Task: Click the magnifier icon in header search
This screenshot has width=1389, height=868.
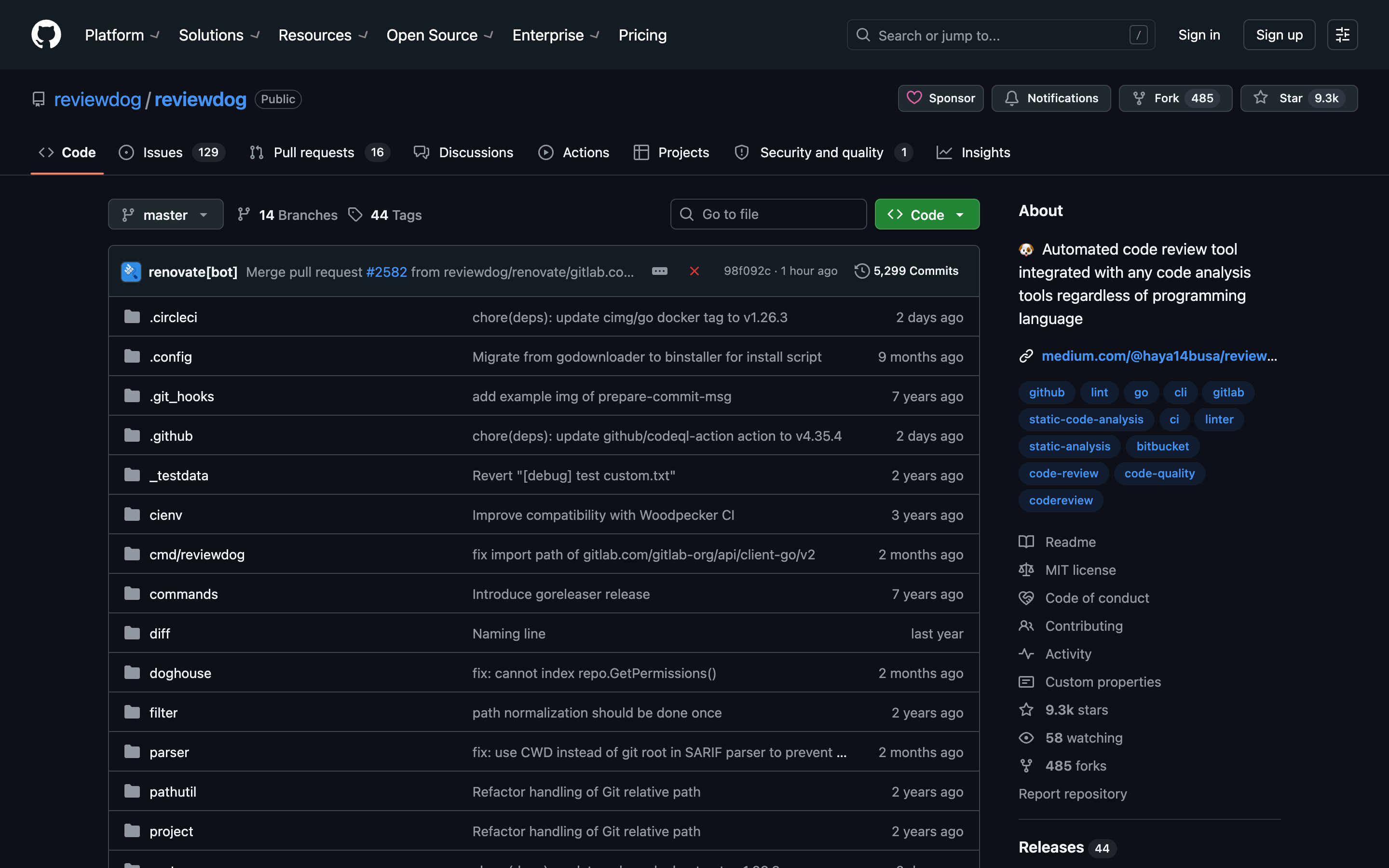Action: click(863, 35)
